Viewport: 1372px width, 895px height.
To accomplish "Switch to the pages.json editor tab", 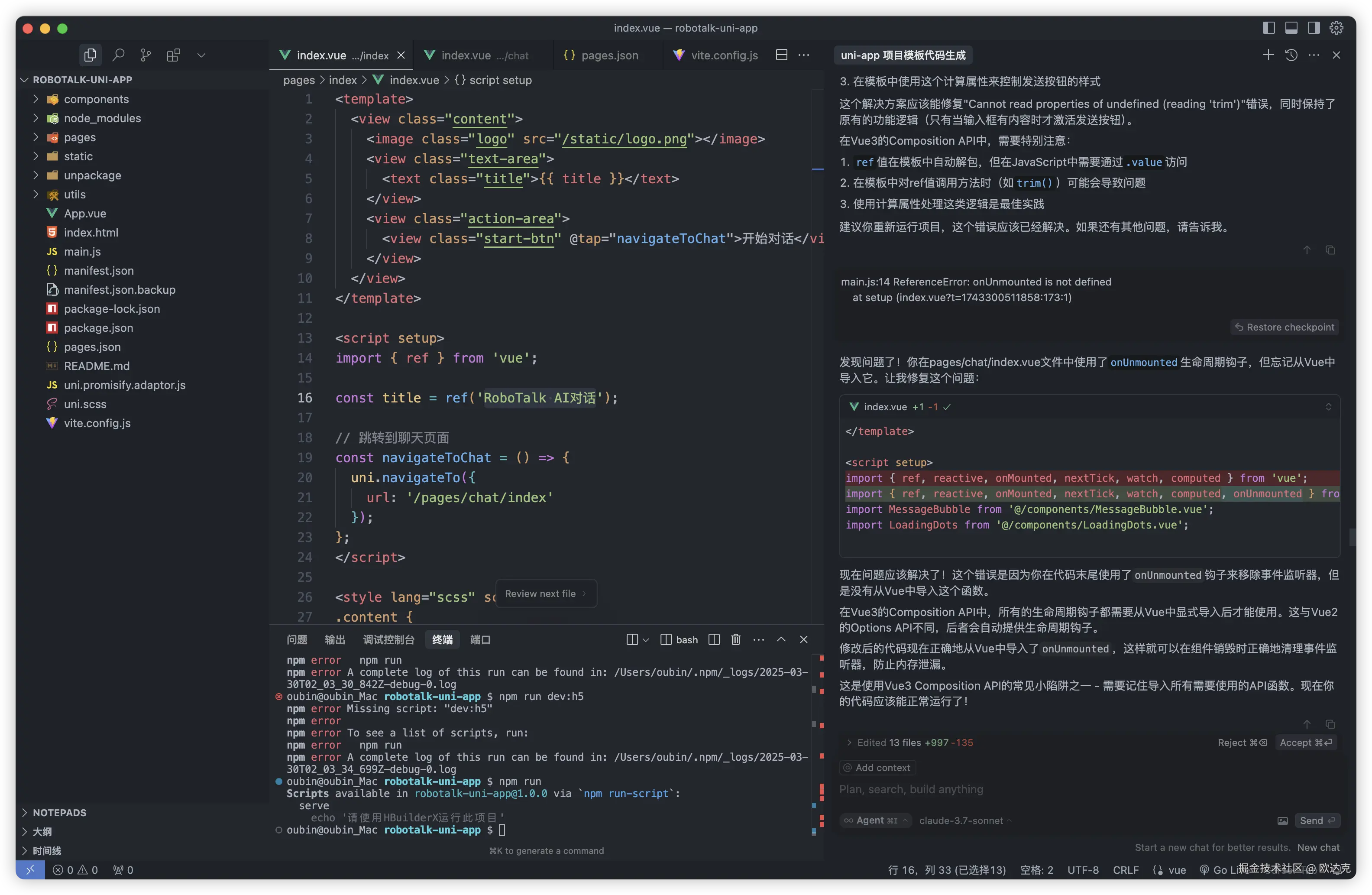I will click(x=609, y=55).
